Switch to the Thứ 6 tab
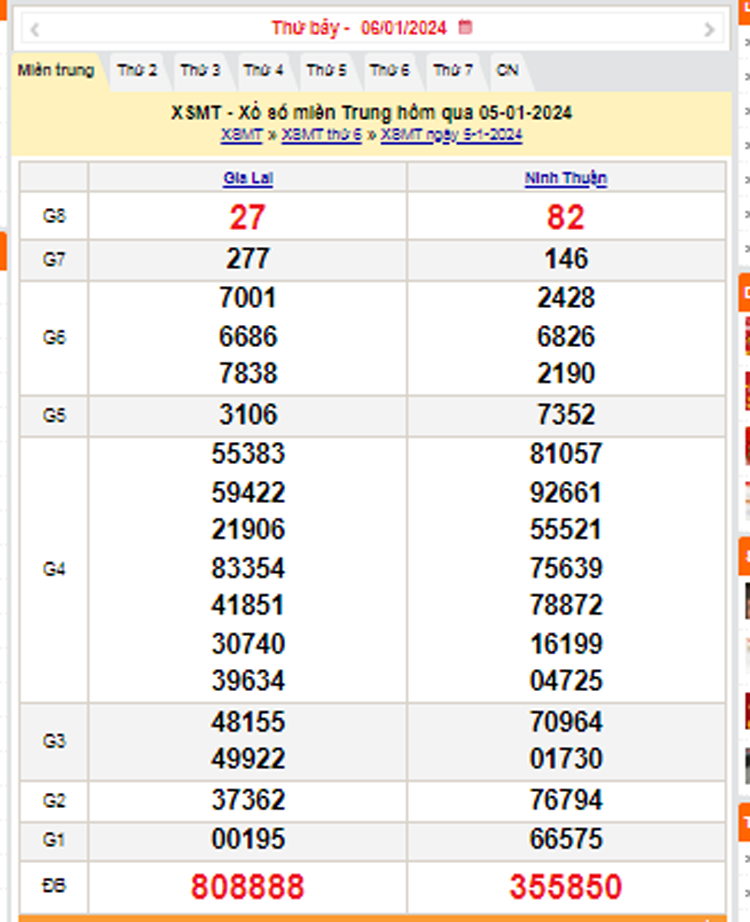The image size is (750, 922). [389, 71]
